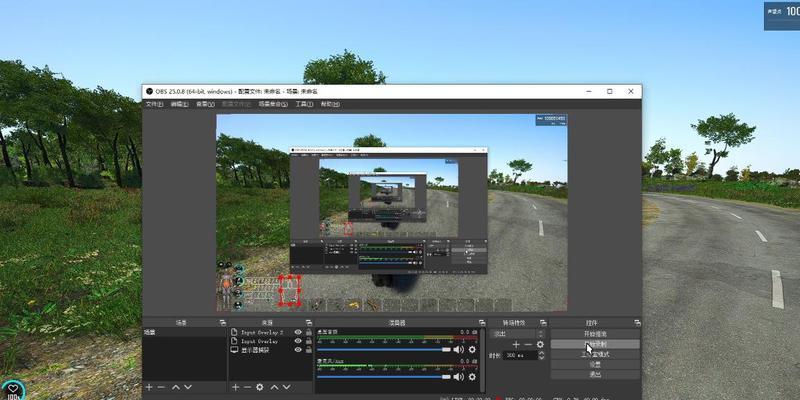This screenshot has height=400, width=800.
Task: Open the 帮助(H) menu
Action: click(330, 104)
